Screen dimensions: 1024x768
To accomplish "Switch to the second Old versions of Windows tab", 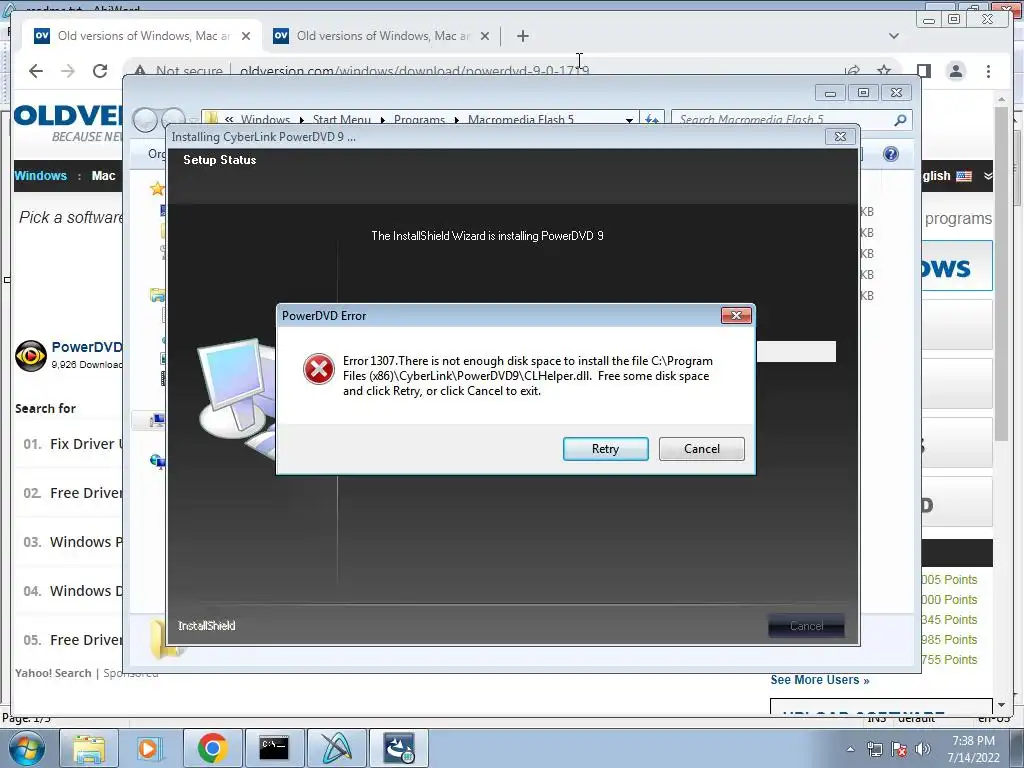I will pos(381,36).
